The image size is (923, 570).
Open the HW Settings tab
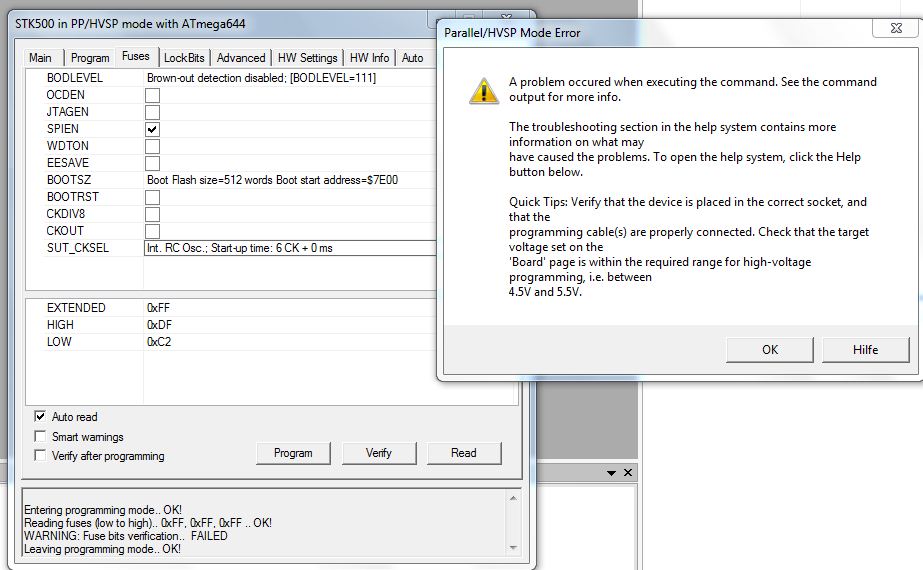[307, 58]
